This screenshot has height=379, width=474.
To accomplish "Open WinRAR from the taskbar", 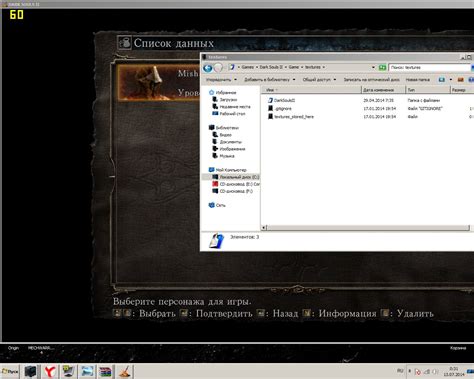I will pyautogui.click(x=105, y=371).
